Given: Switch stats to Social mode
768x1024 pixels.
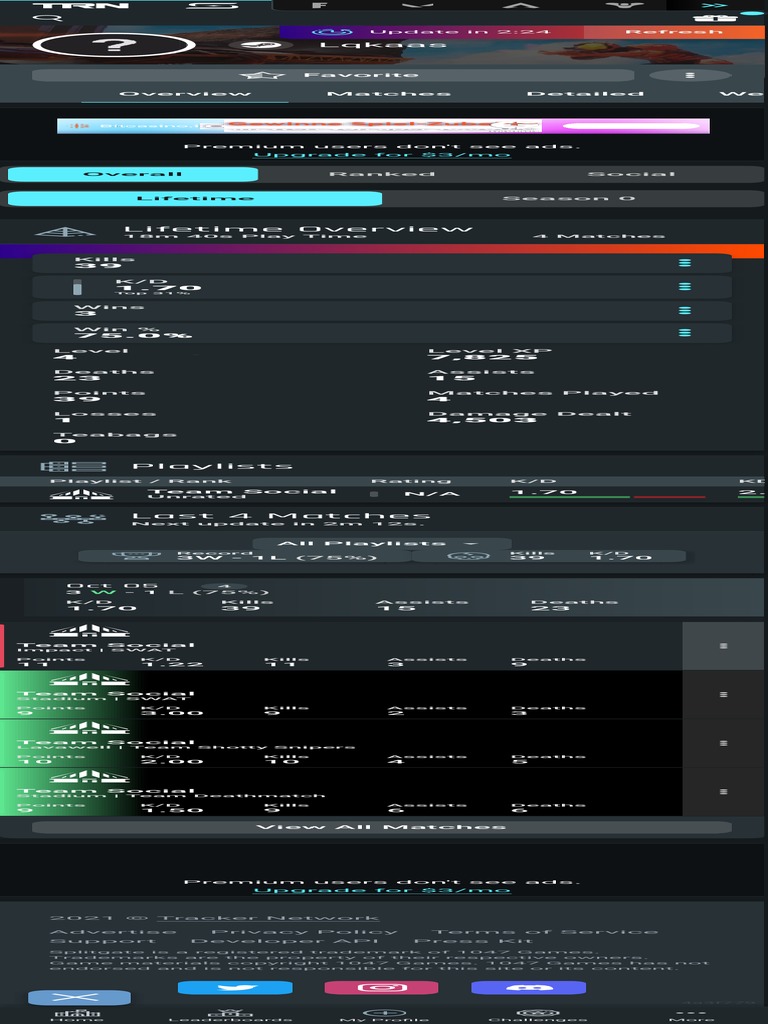Looking at the screenshot, I should tap(632, 174).
